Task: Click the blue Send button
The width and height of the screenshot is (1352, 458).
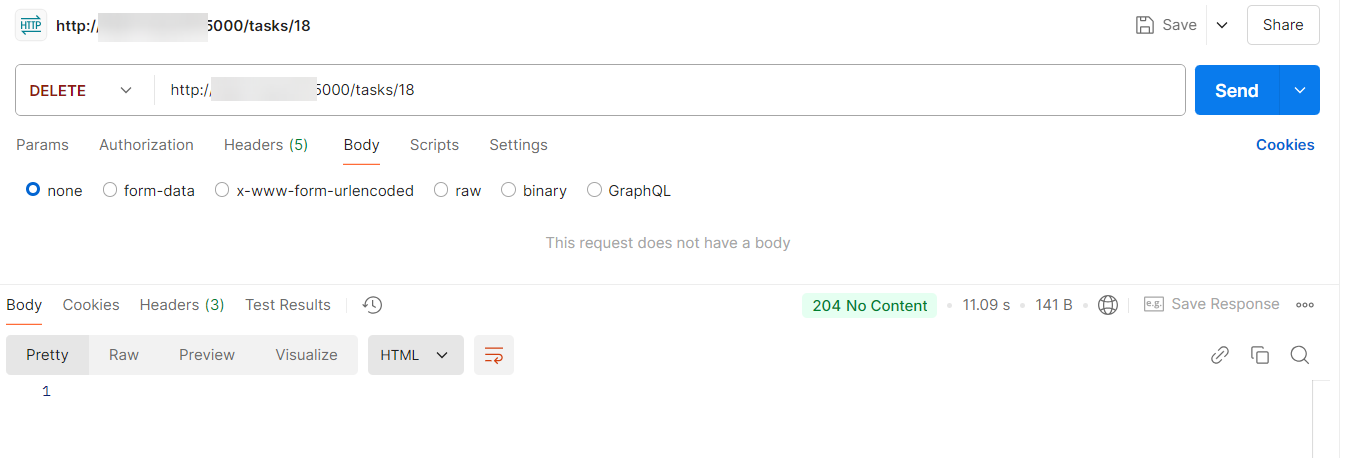Action: 1236,90
